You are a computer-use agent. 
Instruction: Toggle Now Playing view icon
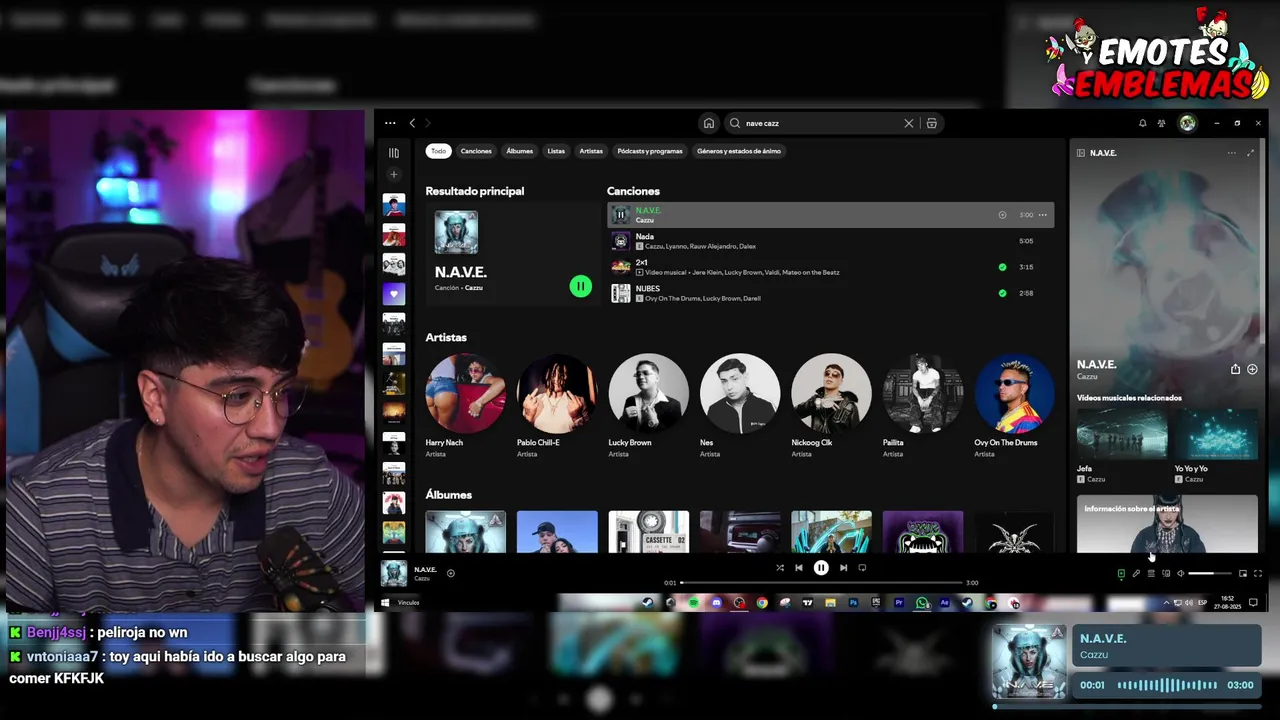(x=1121, y=574)
